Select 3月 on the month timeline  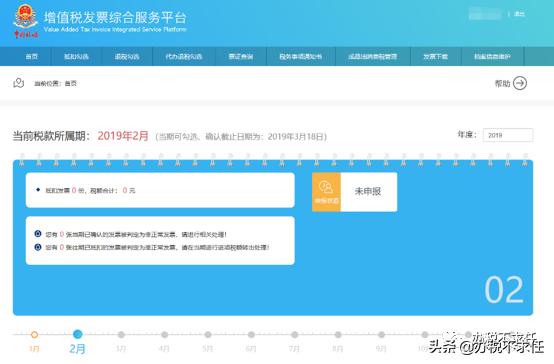121,335
